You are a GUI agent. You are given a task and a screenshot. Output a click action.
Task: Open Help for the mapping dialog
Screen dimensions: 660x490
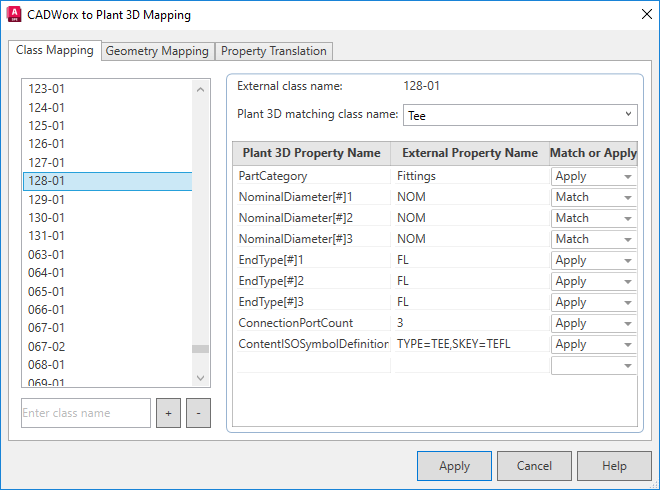pos(614,466)
